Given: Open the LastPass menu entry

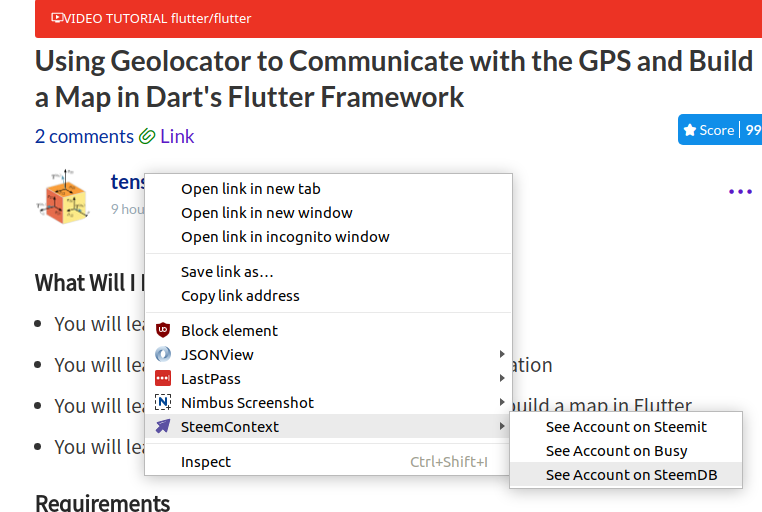Looking at the screenshot, I should click(x=328, y=378).
